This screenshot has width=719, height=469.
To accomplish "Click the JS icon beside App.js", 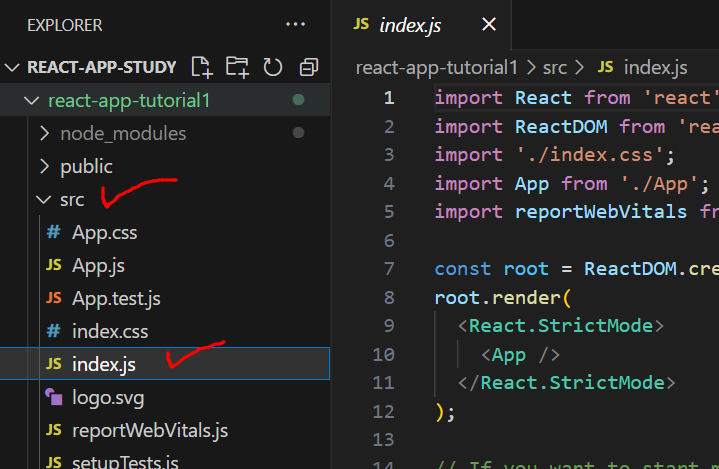I will pos(54,265).
